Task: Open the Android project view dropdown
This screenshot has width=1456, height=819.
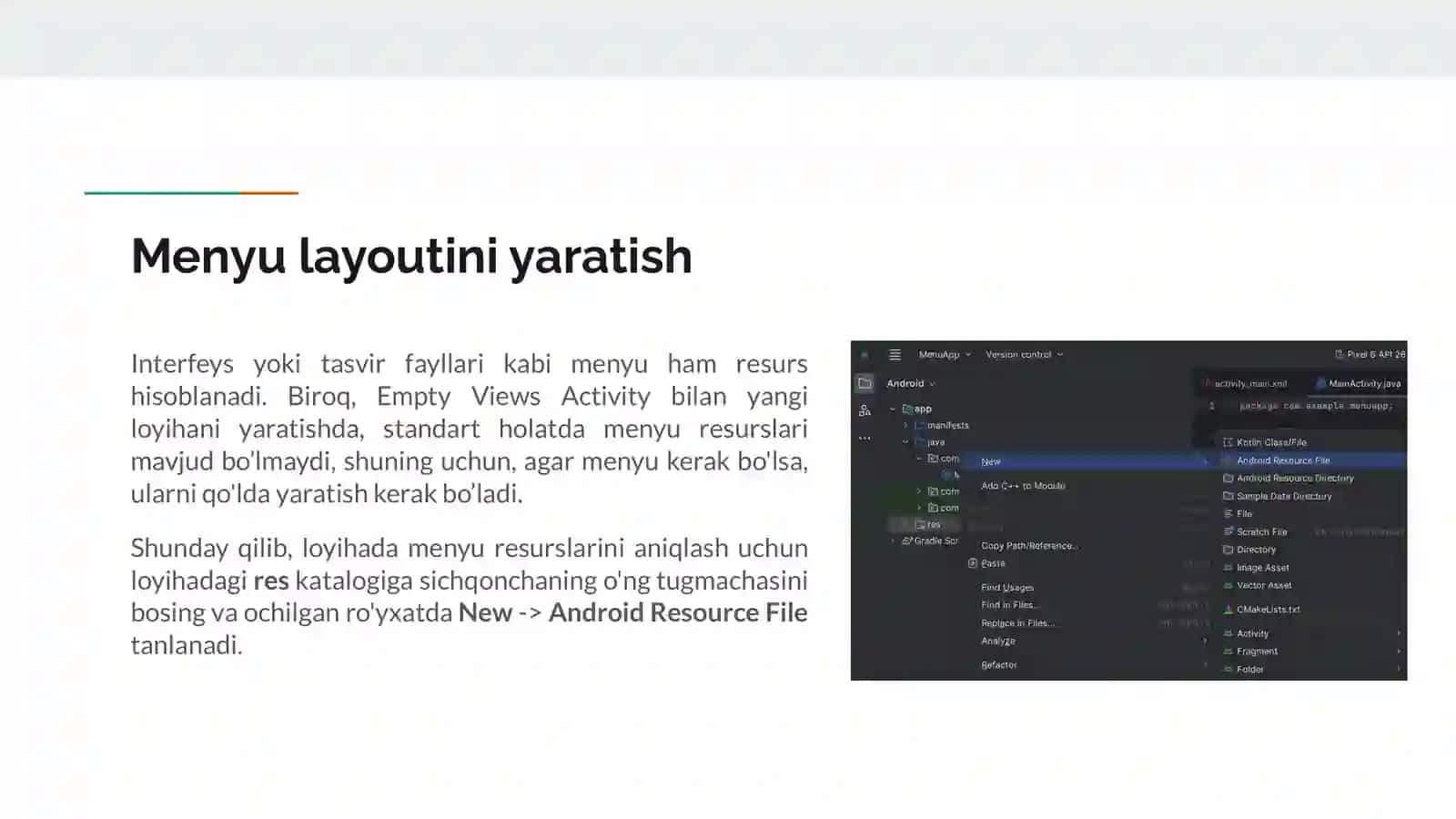Action: point(911,384)
